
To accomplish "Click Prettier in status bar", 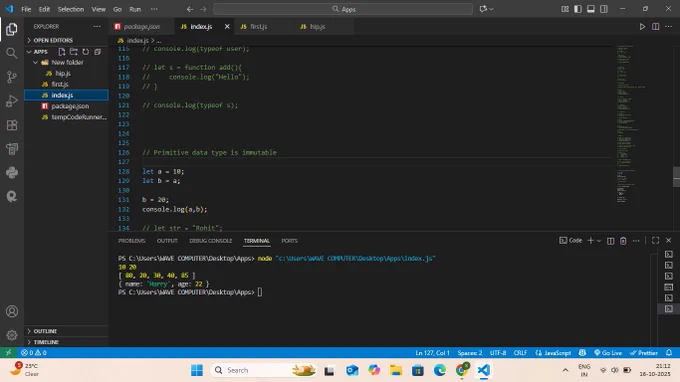I will [x=644, y=353].
